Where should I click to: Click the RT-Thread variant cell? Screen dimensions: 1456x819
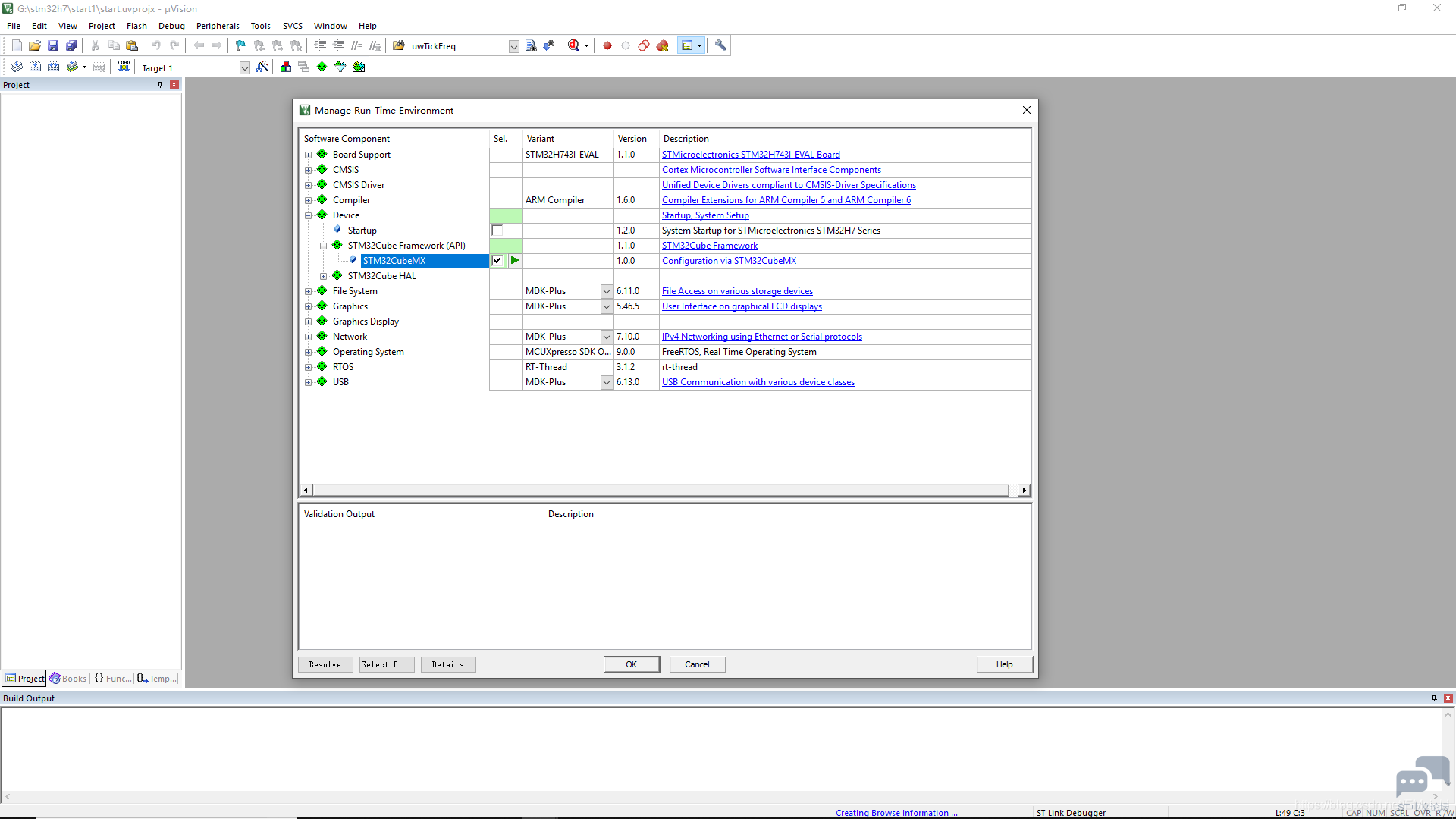coord(567,367)
